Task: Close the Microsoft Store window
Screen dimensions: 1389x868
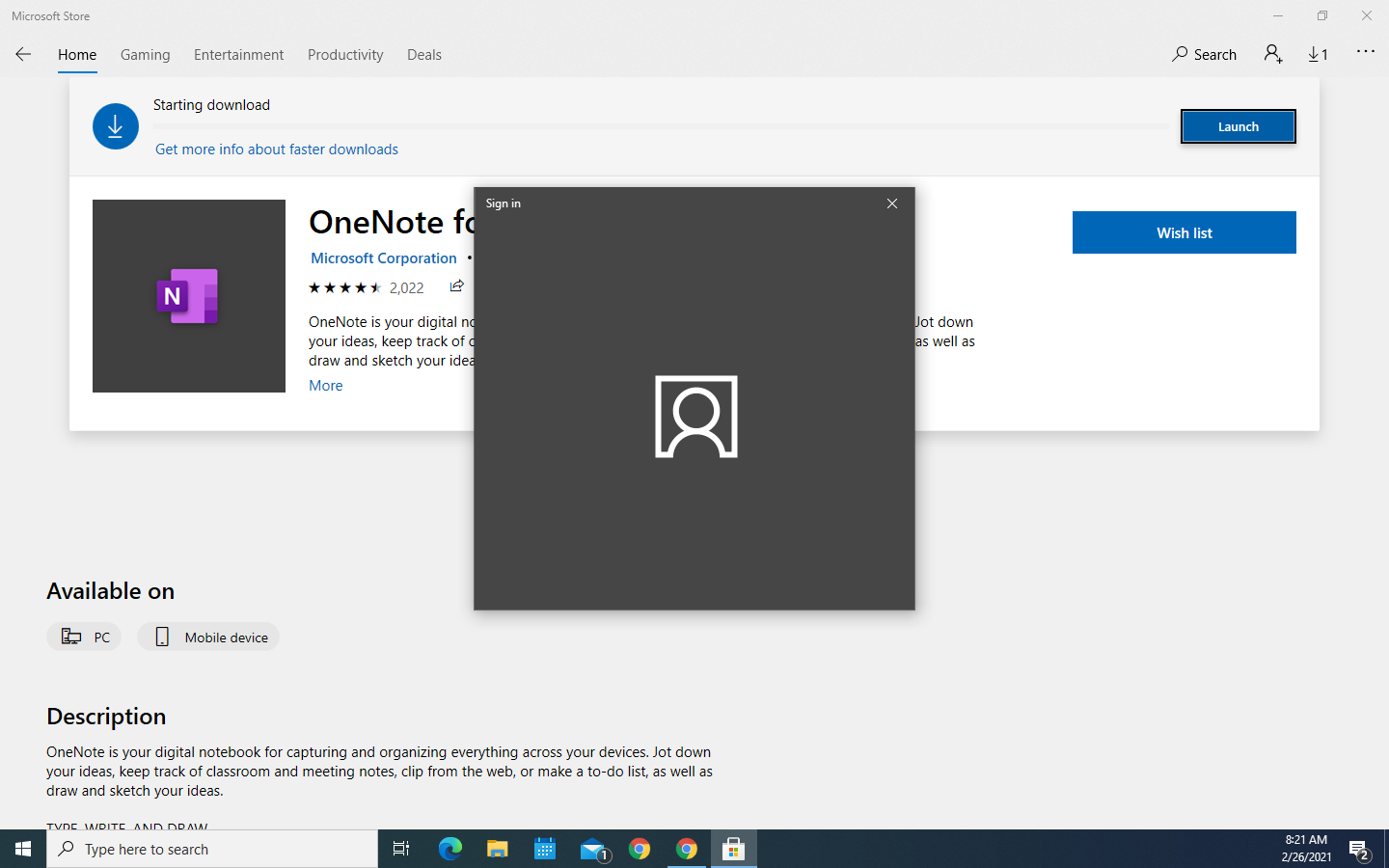Action: point(1367,15)
